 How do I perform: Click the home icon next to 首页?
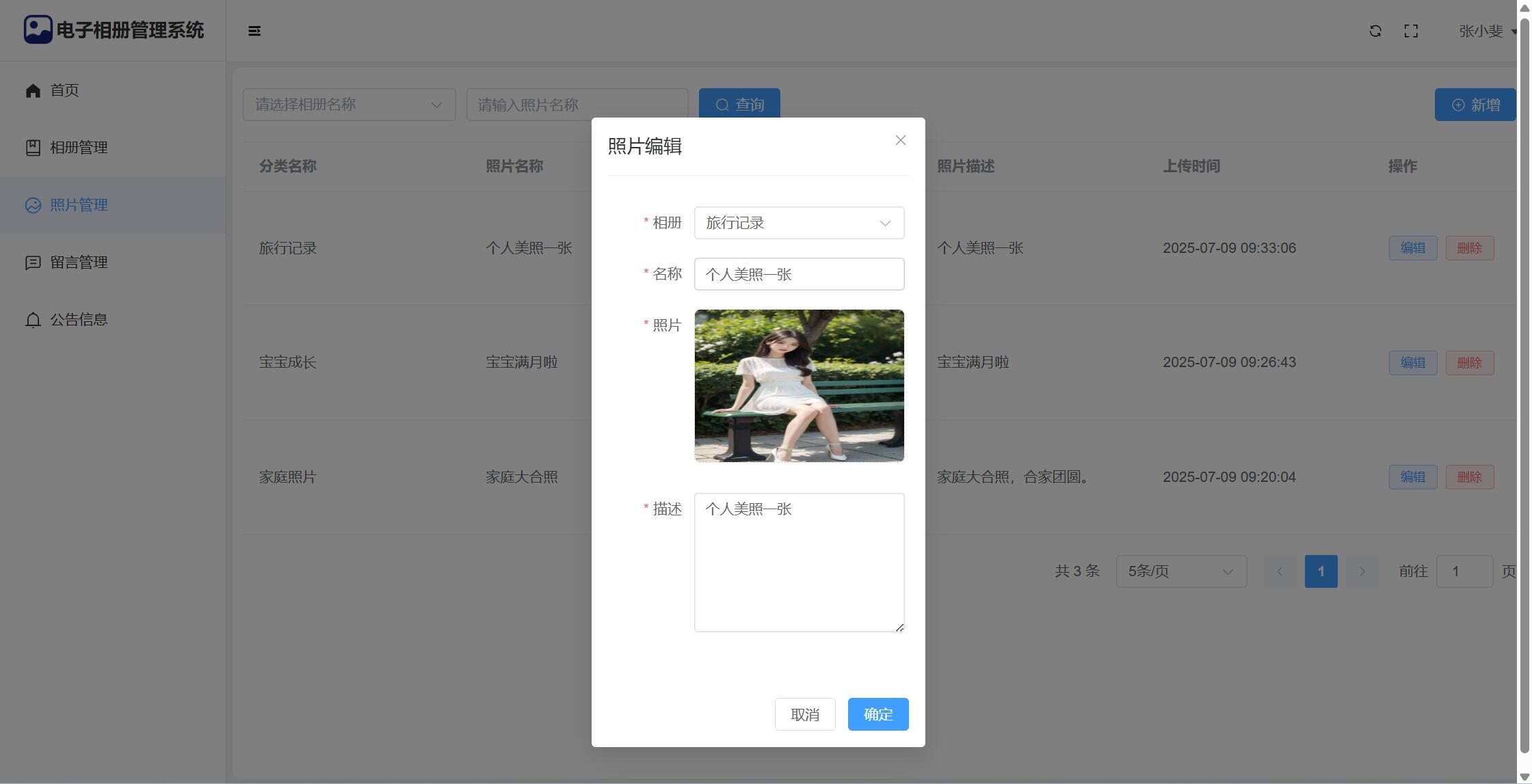click(33, 90)
